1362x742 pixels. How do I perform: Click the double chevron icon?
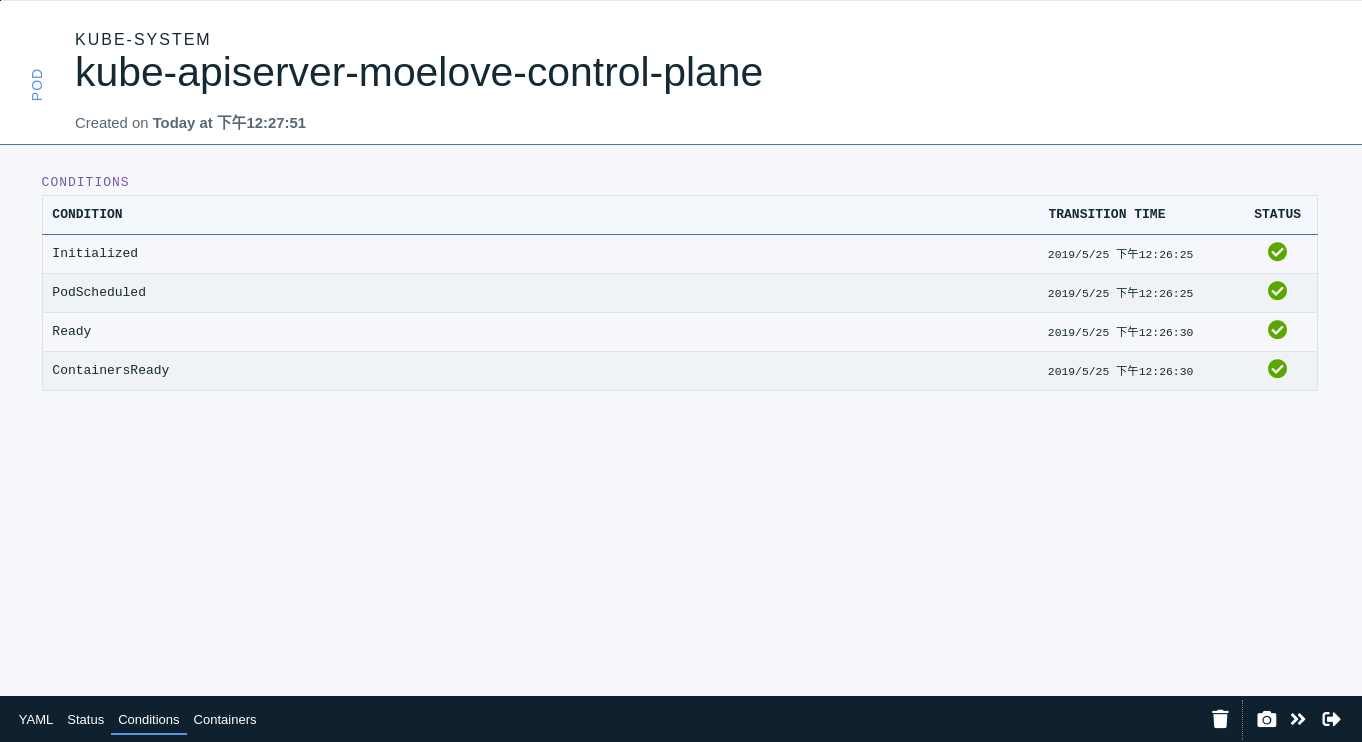click(x=1298, y=719)
